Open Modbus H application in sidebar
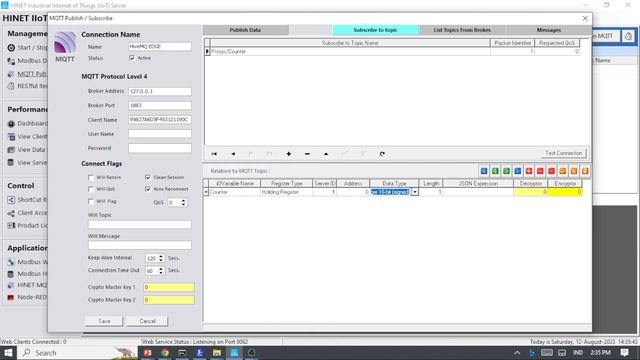 pos(27,273)
